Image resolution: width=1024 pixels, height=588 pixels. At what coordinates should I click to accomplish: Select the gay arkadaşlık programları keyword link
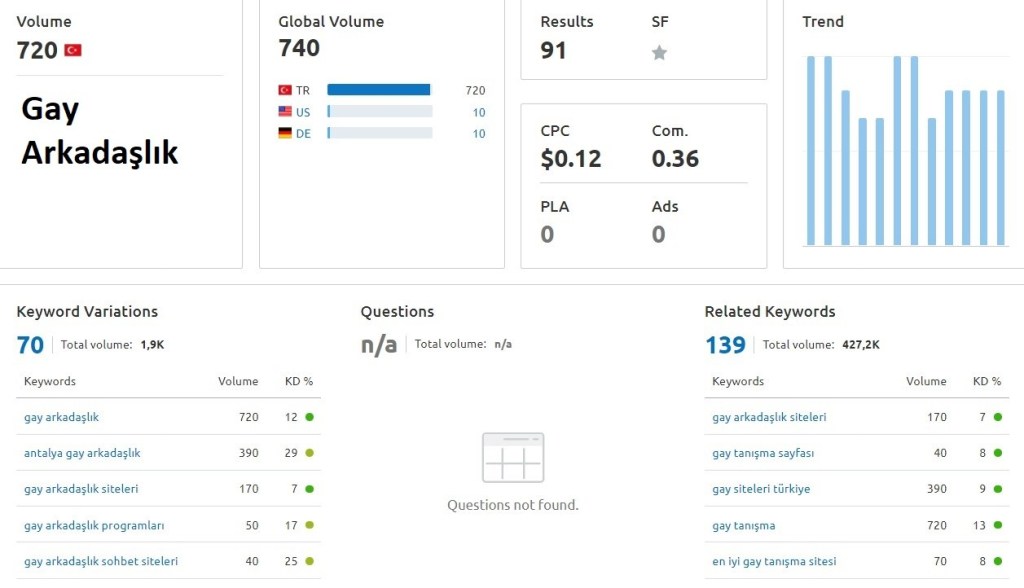[94, 525]
